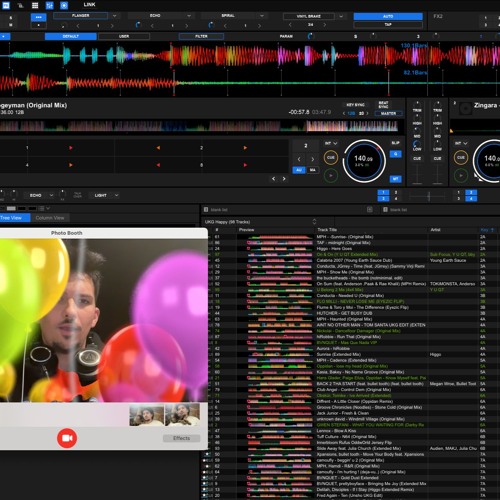This screenshot has height=500, width=500.
Task: Click deck 1 track overview waveform
Action: [x=199, y=126]
